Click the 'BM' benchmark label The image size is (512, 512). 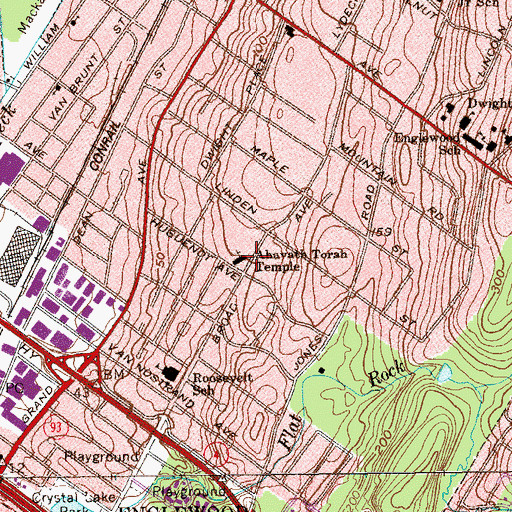pyautogui.click(x=114, y=374)
